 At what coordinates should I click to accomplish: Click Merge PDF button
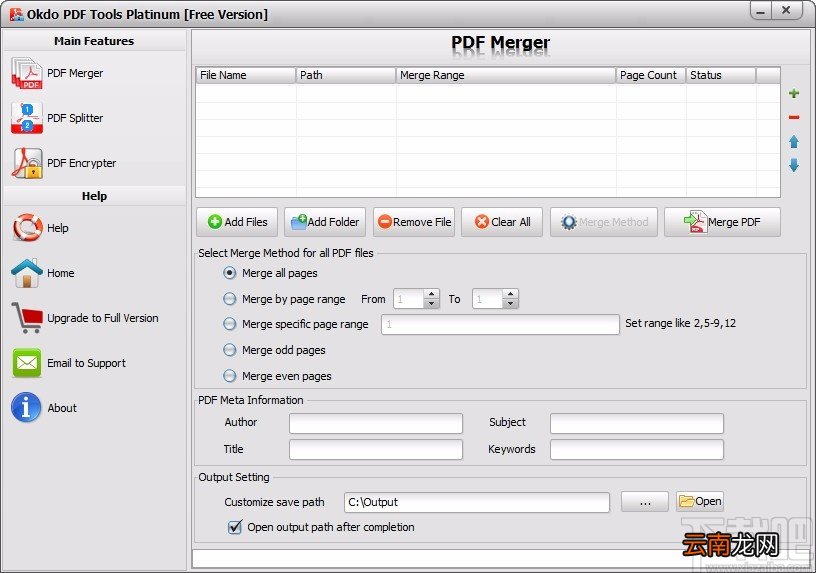[x=722, y=222]
